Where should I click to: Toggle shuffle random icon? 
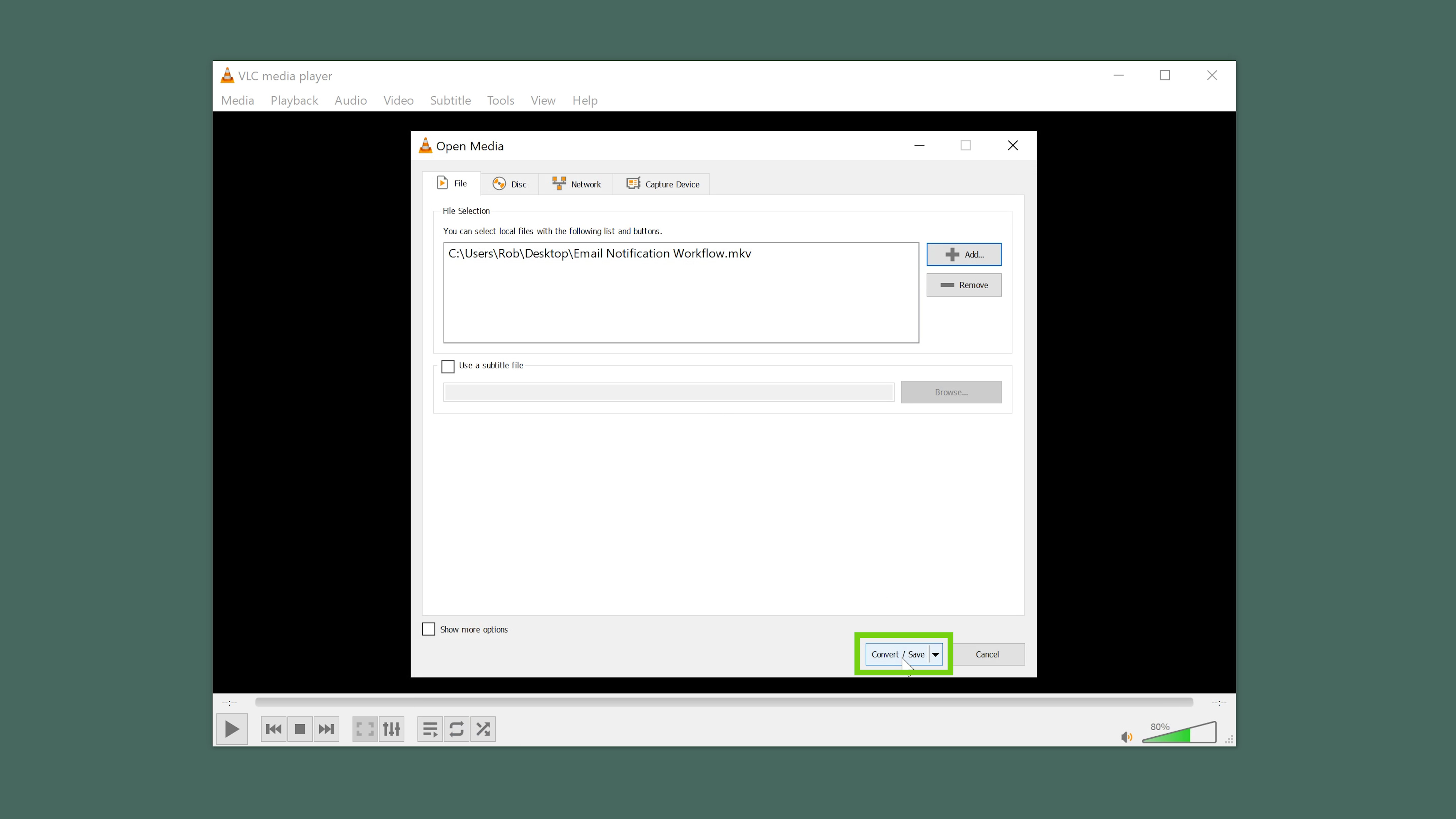tap(483, 729)
